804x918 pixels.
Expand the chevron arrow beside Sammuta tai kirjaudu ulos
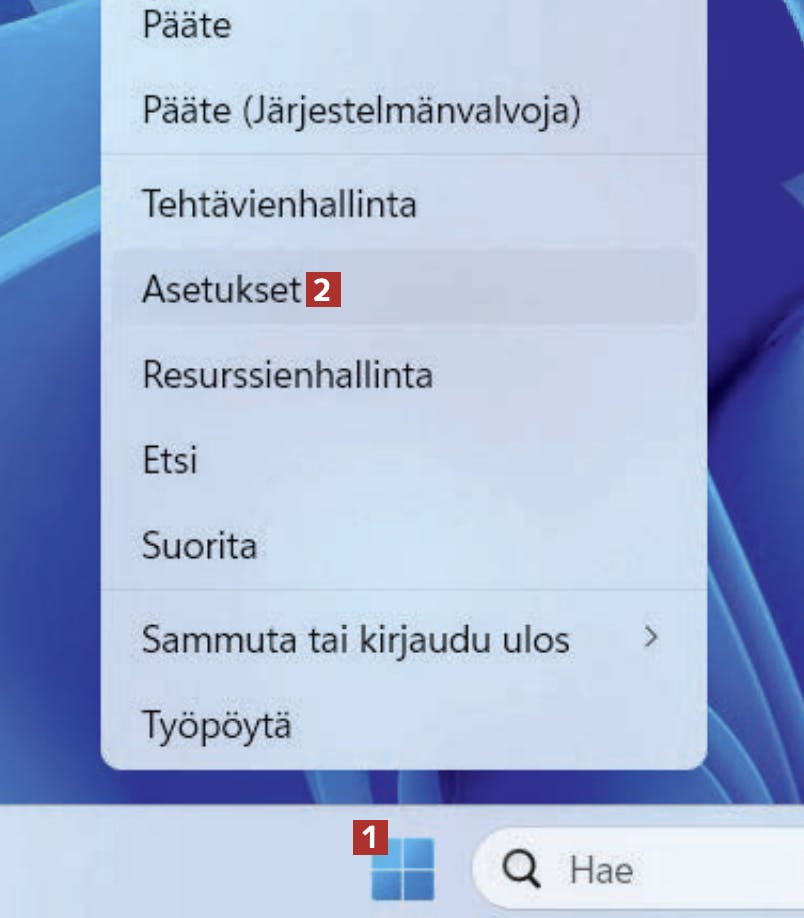tap(651, 637)
